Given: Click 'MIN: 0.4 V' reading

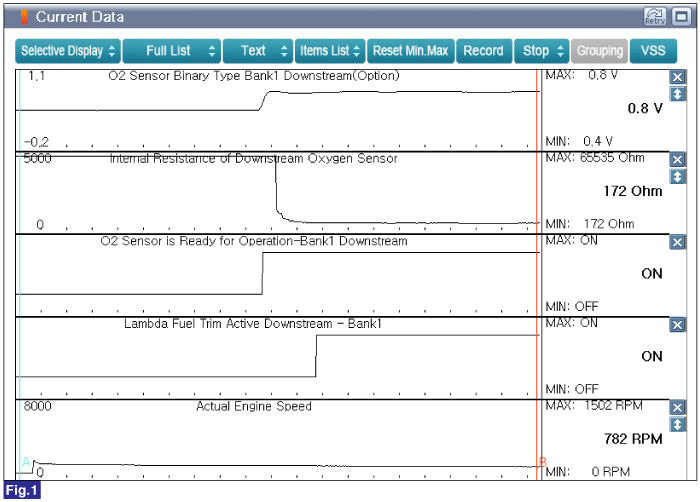Looking at the screenshot, I should click(x=579, y=142).
